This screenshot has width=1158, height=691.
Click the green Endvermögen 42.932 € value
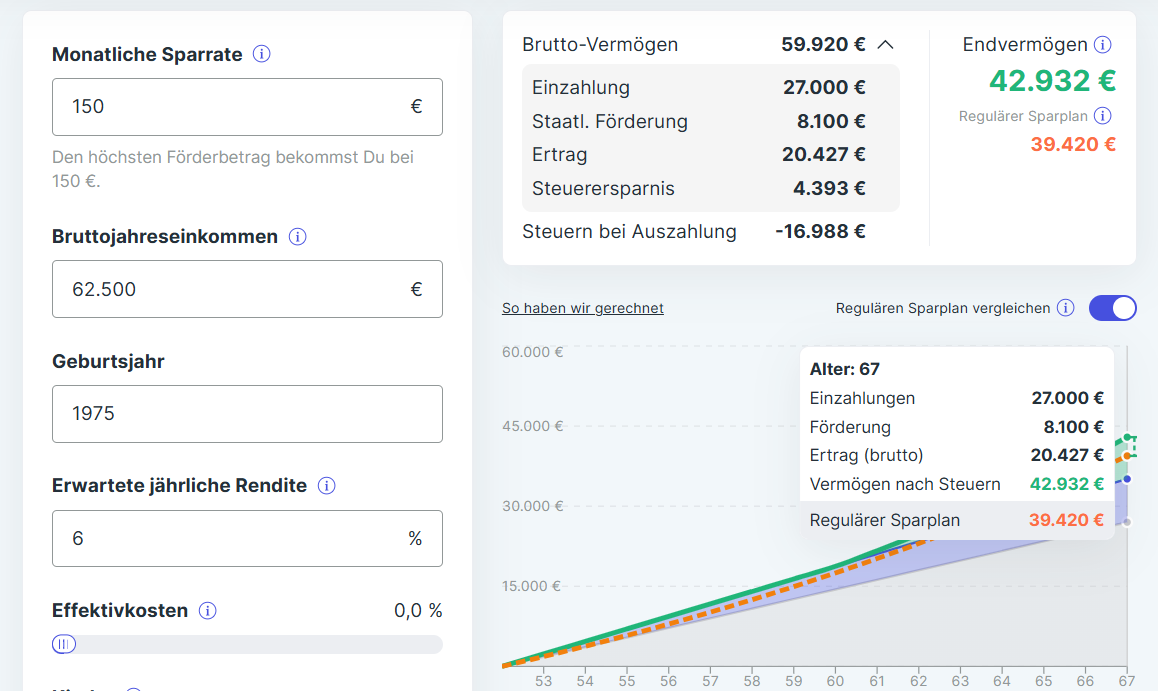1052,80
